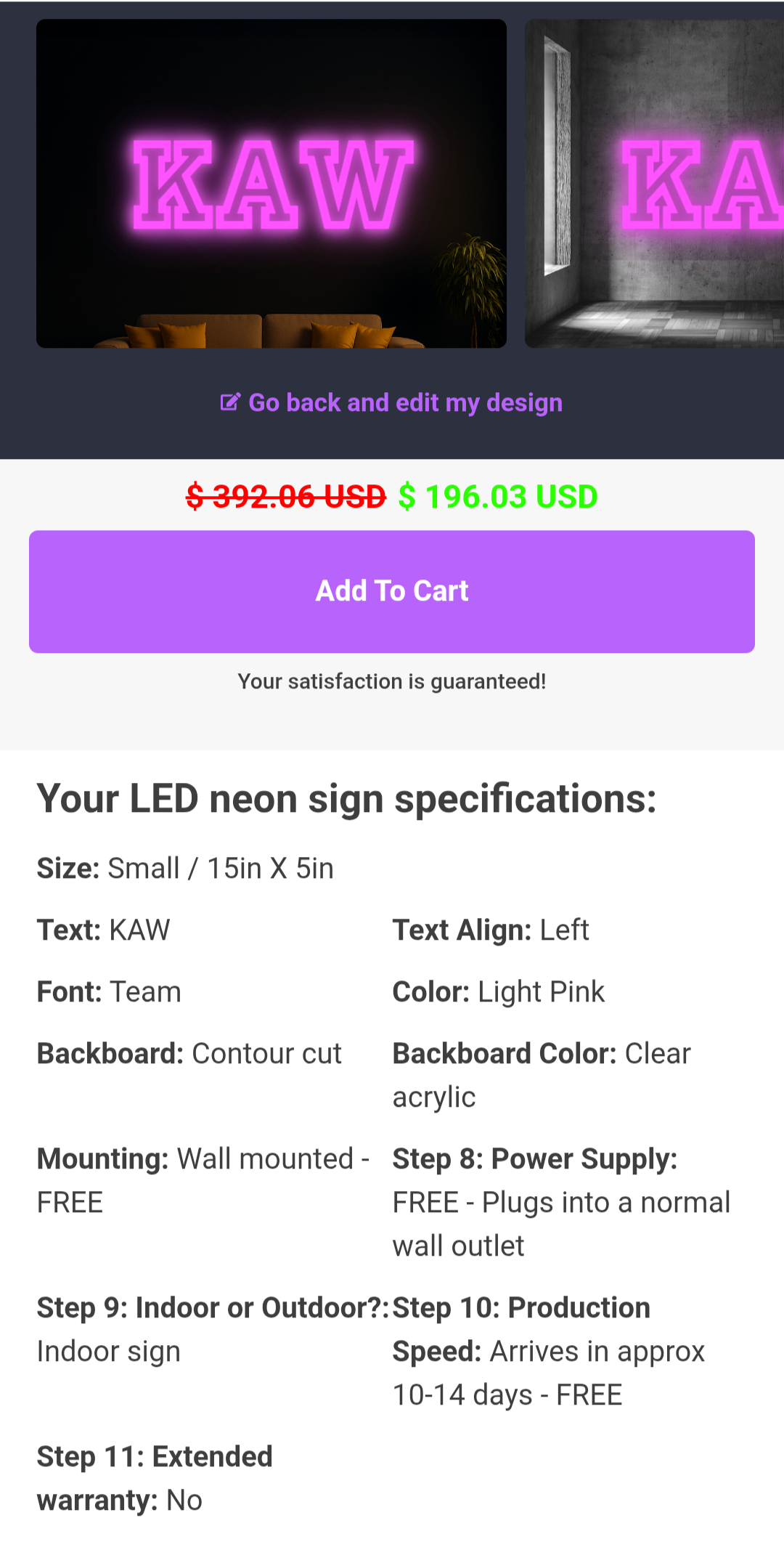Select the Step 8 Power Supply detail

(x=561, y=1202)
